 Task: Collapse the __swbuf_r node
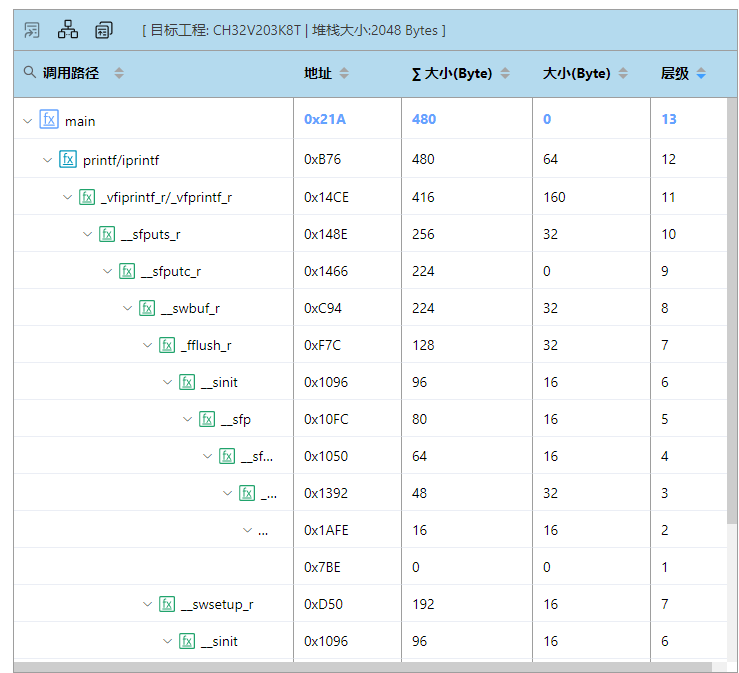pos(127,308)
